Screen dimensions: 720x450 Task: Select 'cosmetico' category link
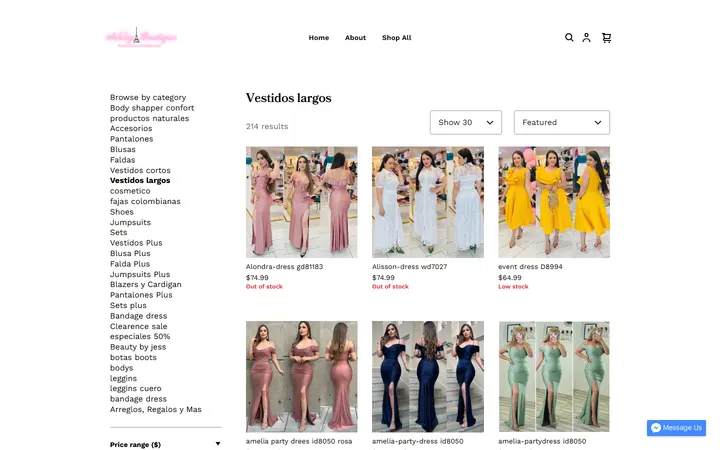[x=130, y=191]
